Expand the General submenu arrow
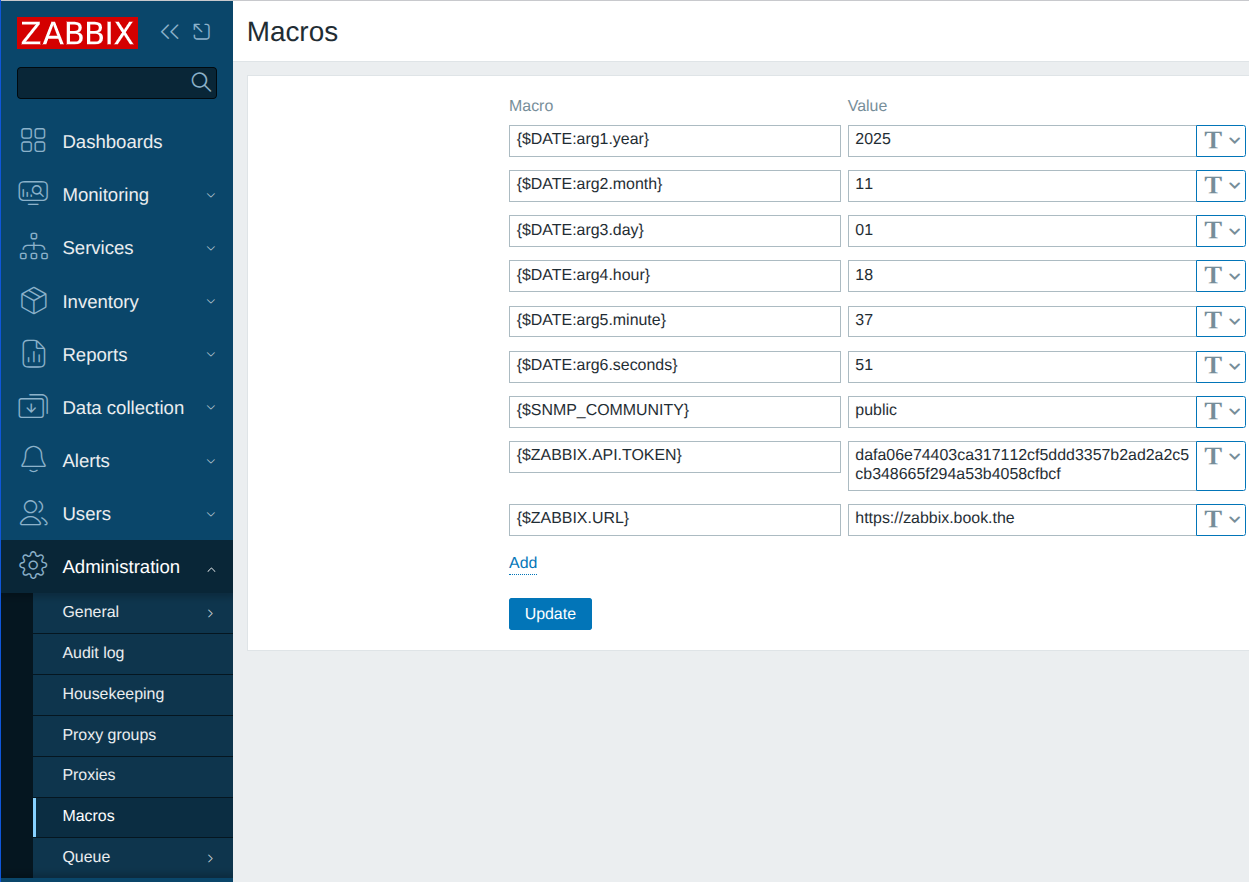 point(210,613)
